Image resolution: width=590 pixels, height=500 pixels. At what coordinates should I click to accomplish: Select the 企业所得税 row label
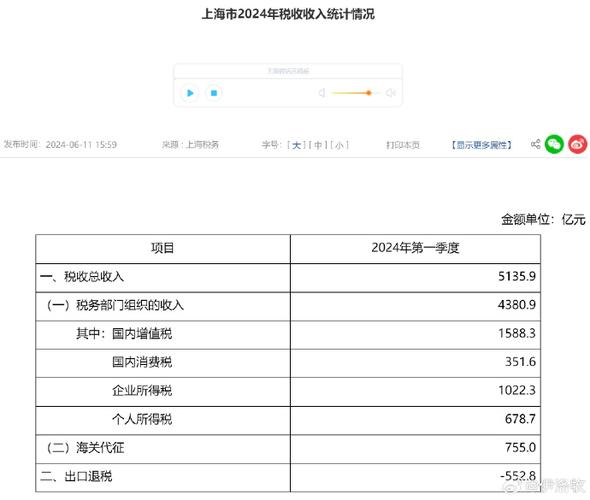coord(142,391)
